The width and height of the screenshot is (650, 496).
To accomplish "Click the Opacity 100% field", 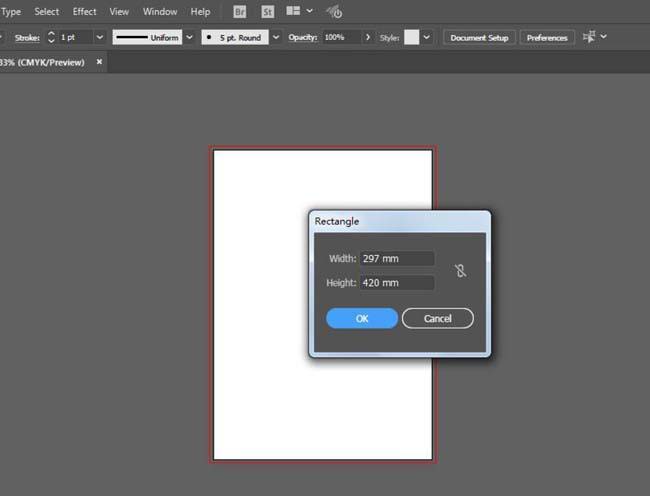I will 341,37.
